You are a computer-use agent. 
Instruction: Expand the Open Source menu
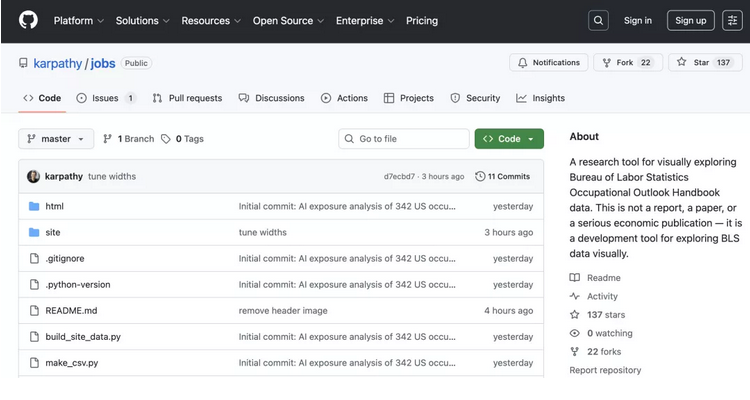tap(288, 21)
